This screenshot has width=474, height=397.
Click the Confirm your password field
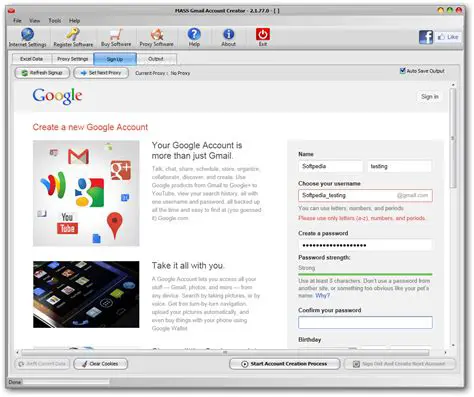pyautogui.click(x=365, y=322)
